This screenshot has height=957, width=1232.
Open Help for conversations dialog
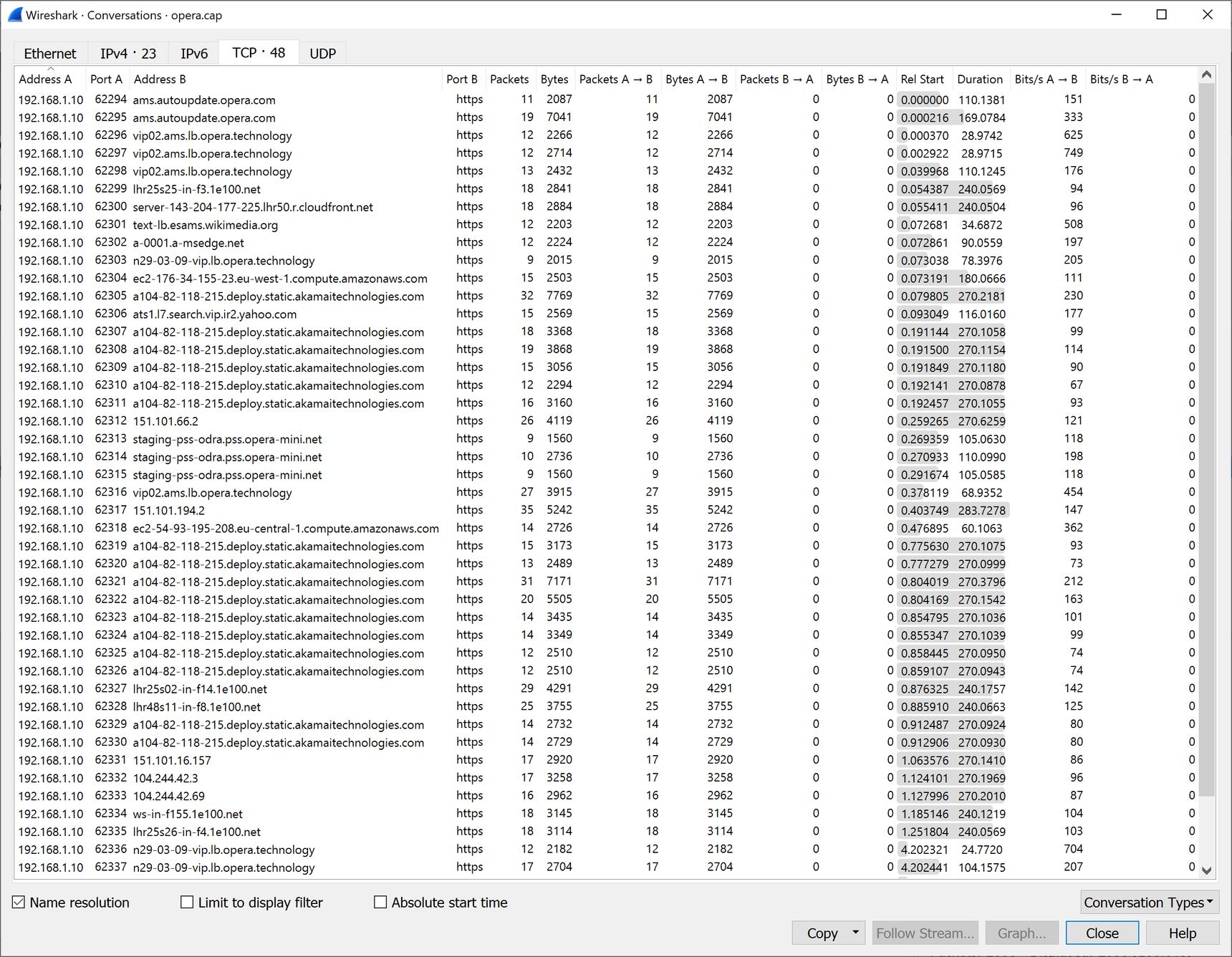click(1183, 933)
